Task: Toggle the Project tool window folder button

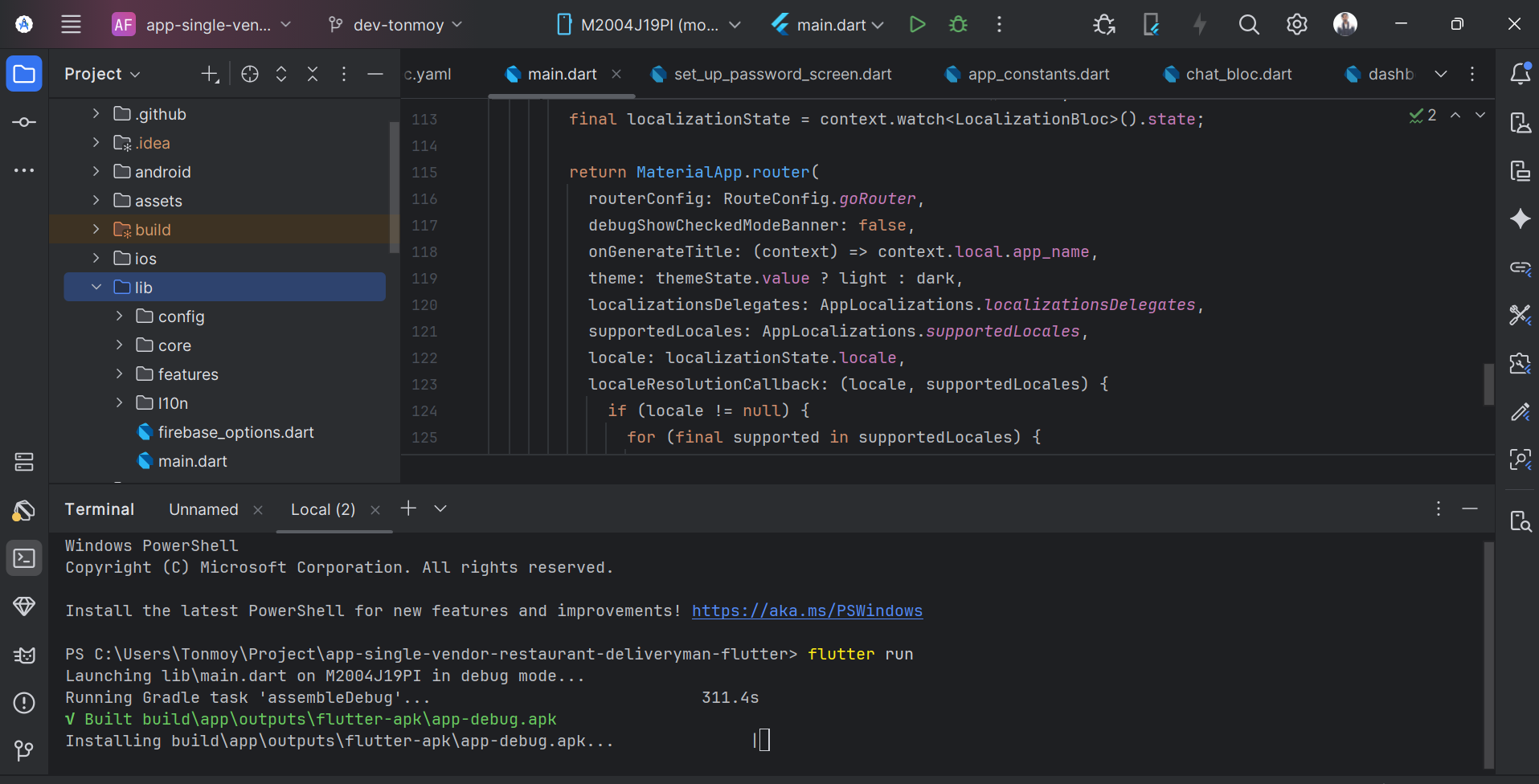Action: (24, 74)
